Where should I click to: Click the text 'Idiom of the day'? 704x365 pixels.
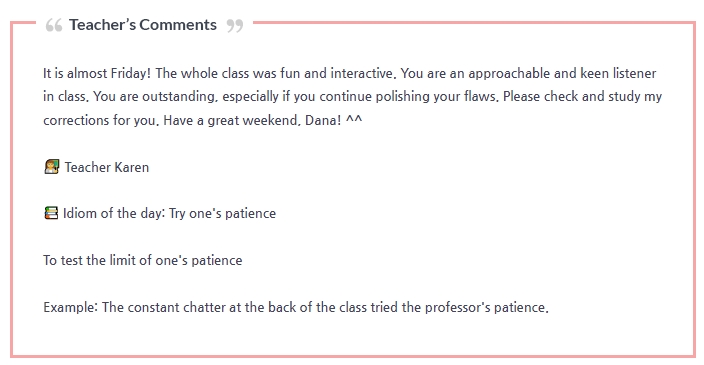coord(112,213)
